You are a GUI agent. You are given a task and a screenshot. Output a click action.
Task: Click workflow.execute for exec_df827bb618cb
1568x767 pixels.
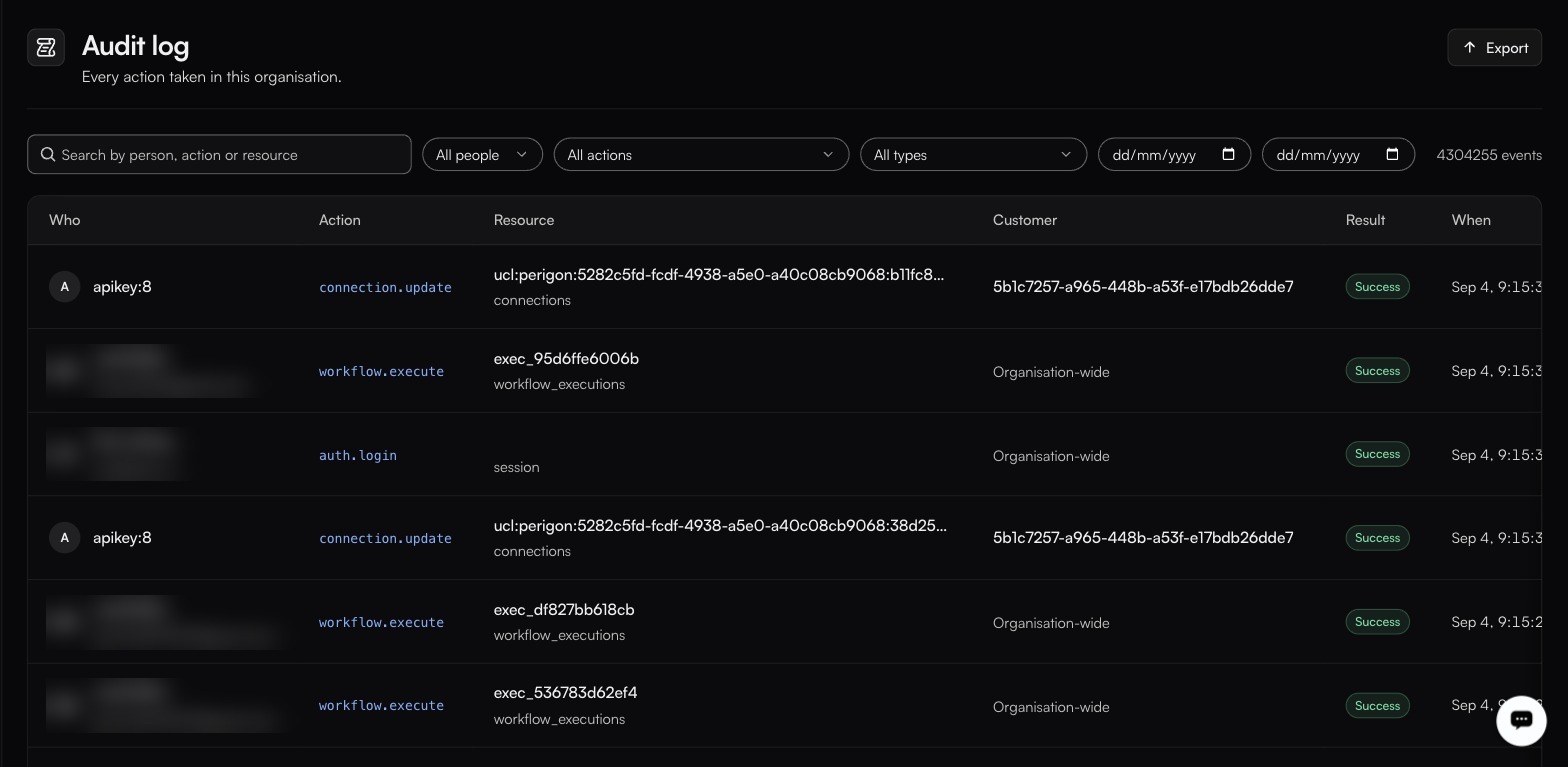tap(381, 622)
